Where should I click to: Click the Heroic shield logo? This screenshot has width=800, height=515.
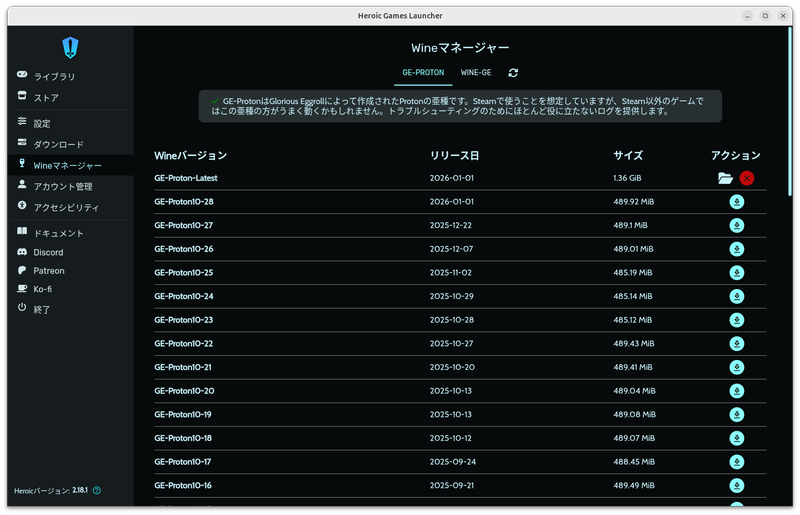coord(70,47)
